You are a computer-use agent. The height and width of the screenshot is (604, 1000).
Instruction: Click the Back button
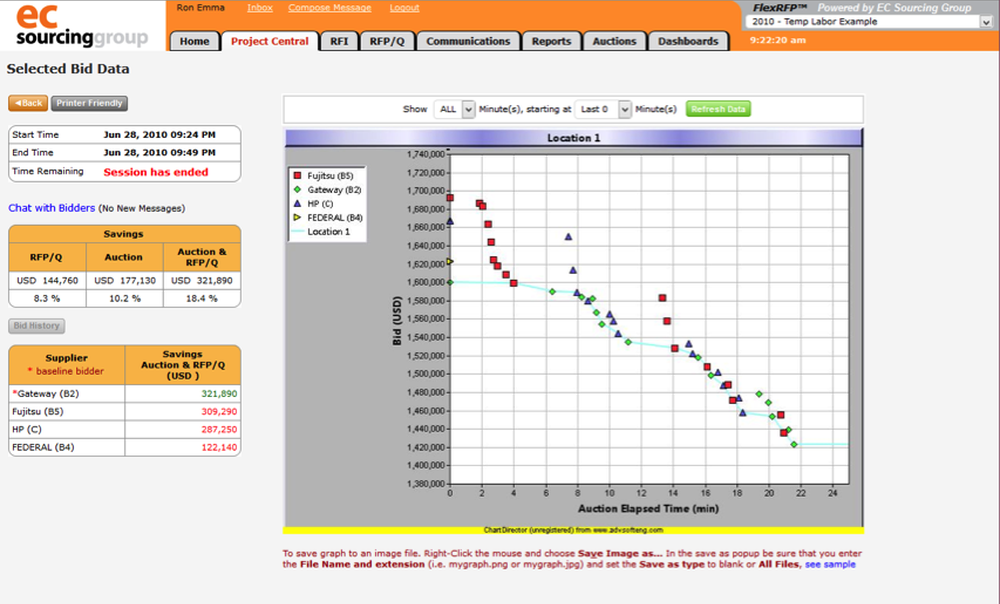[x=28, y=103]
